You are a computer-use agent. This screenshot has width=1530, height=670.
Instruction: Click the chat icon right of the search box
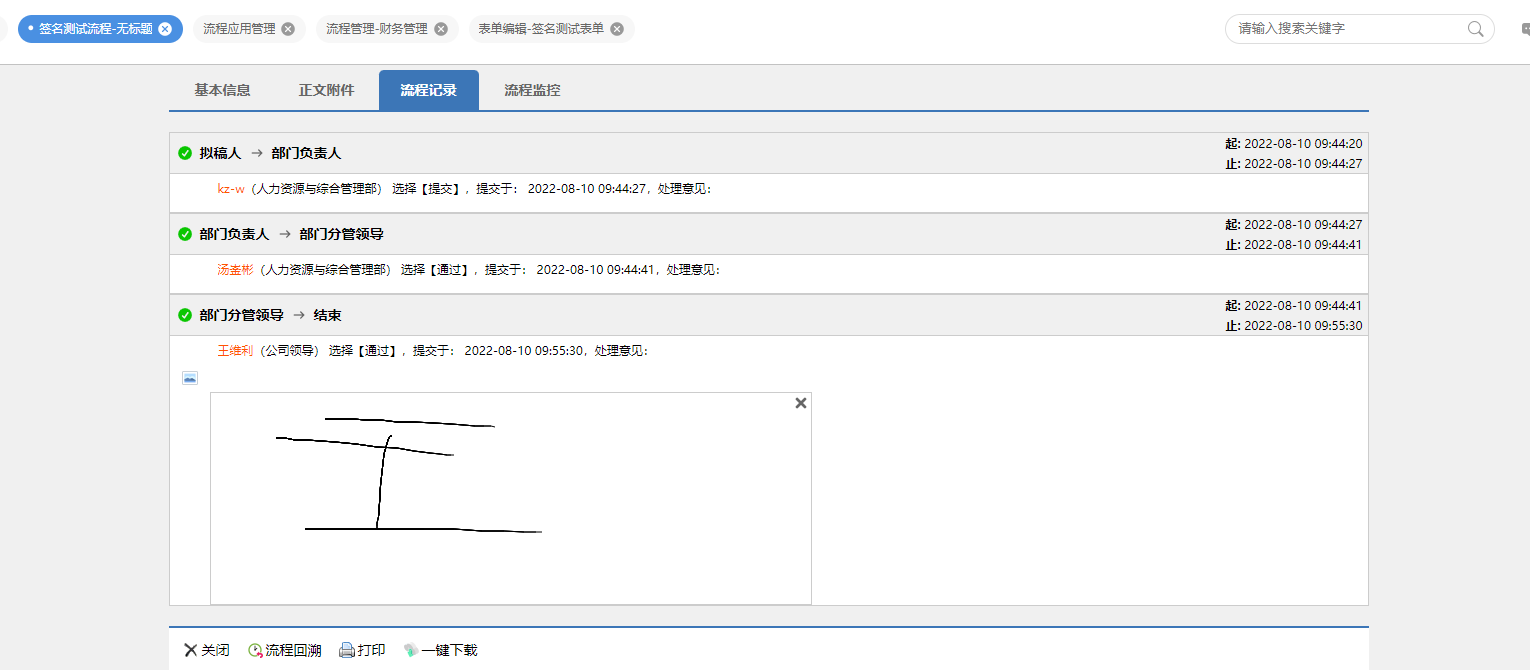(x=1524, y=30)
